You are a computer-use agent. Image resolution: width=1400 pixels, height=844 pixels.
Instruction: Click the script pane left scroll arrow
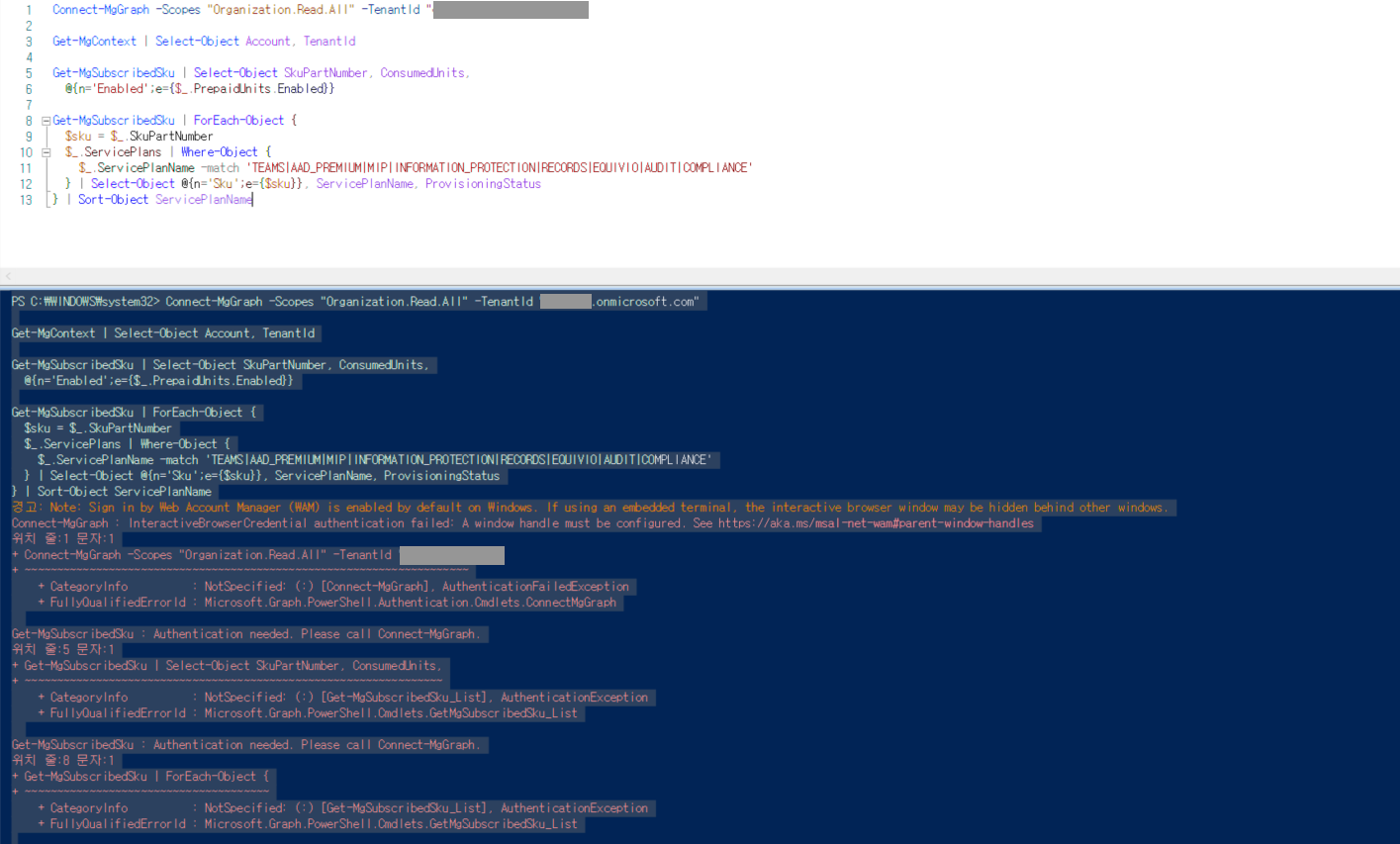(8, 276)
